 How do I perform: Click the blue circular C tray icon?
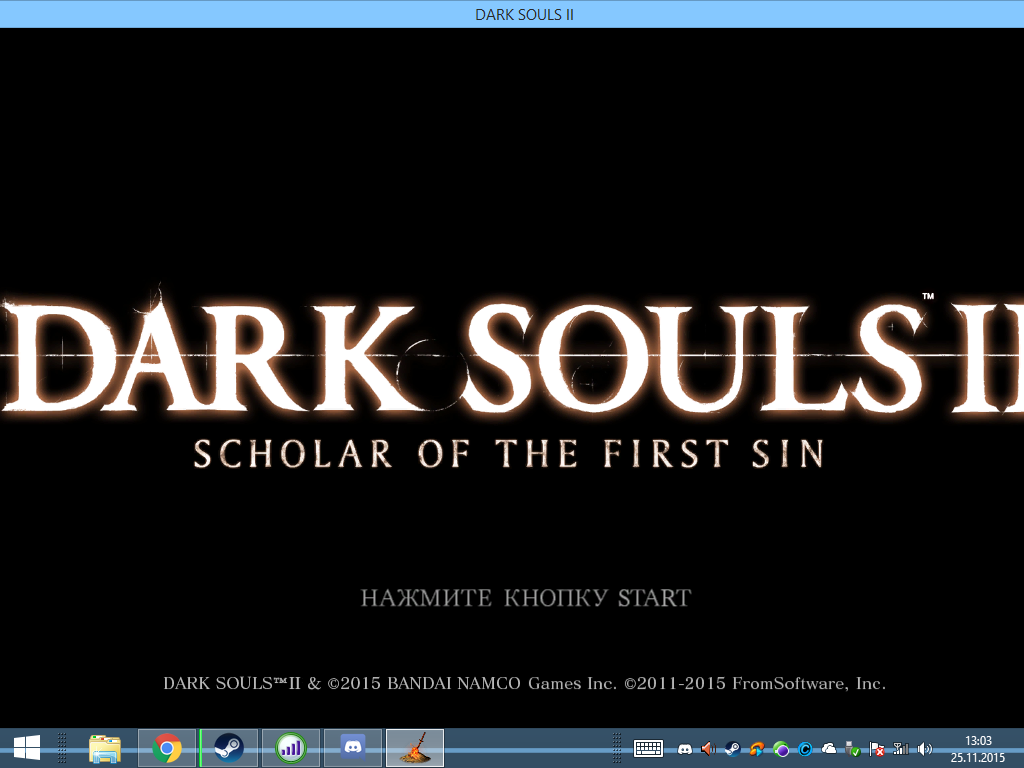[805, 749]
